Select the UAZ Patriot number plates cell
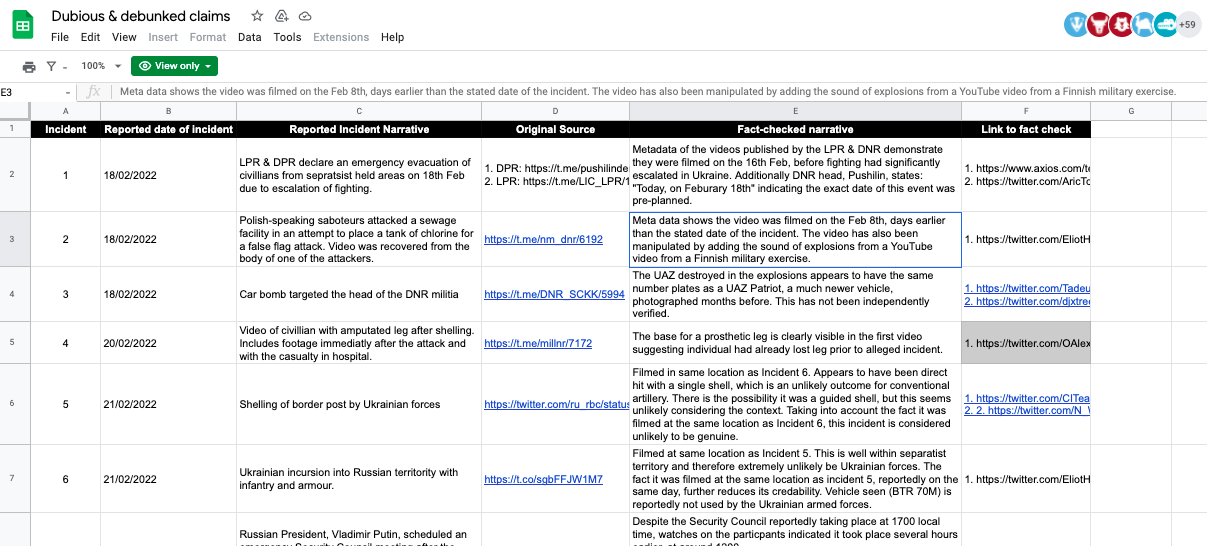The image size is (1207, 546). (x=795, y=294)
